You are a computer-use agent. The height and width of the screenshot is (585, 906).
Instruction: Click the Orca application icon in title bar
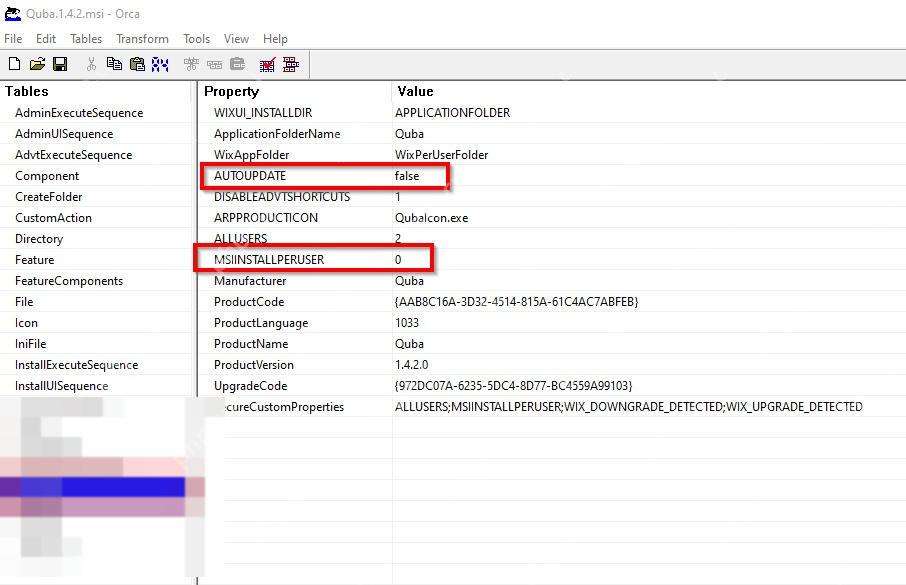click(x=12, y=13)
